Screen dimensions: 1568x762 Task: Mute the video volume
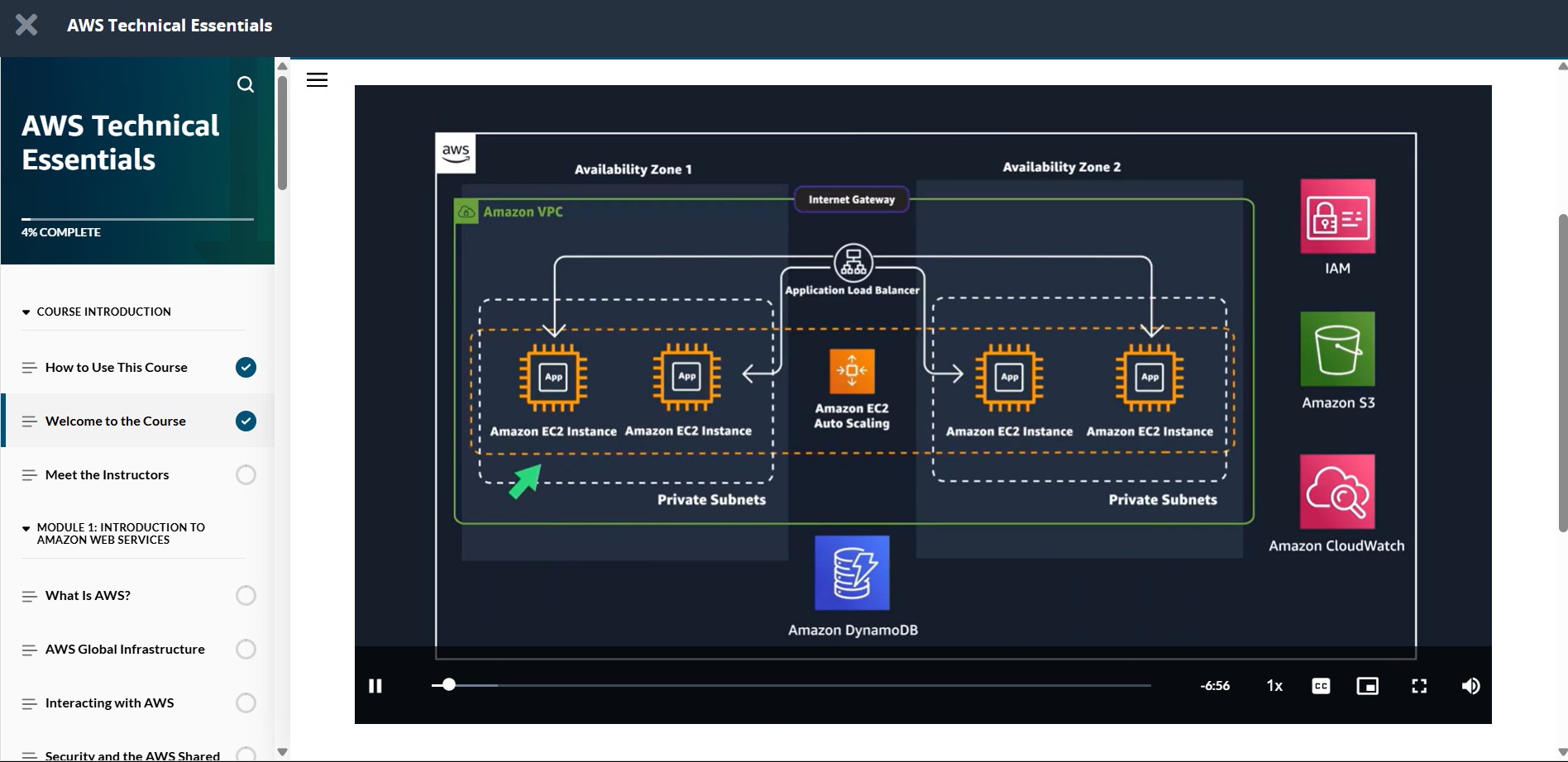(x=1470, y=686)
